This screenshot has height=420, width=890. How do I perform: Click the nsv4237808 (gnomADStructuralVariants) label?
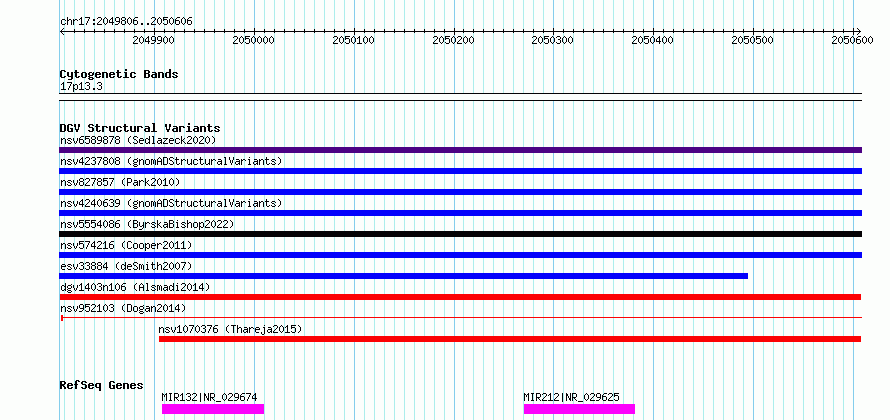click(171, 161)
